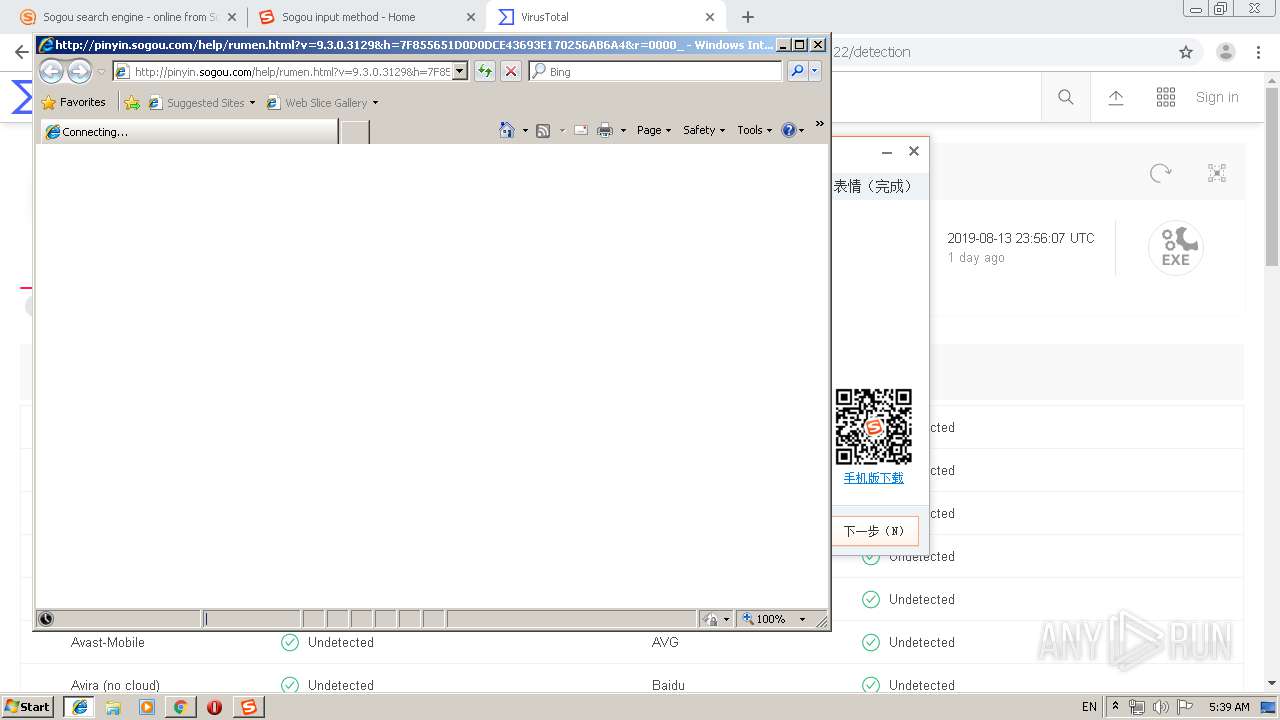Click the EN language indicator in the taskbar
The width and height of the screenshot is (1280, 720).
(1089, 707)
